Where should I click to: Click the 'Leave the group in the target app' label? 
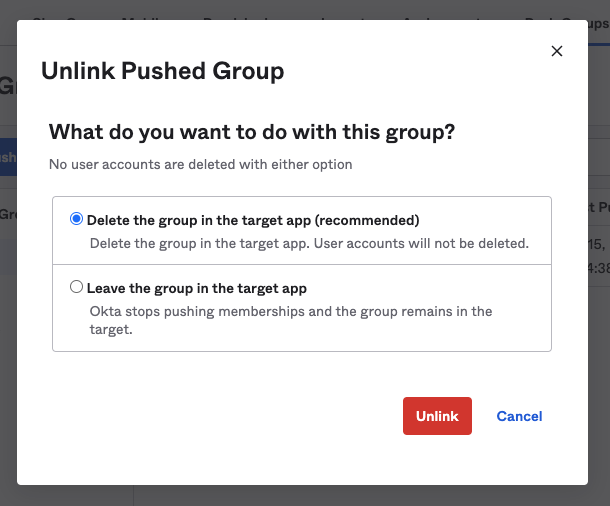[x=196, y=288]
